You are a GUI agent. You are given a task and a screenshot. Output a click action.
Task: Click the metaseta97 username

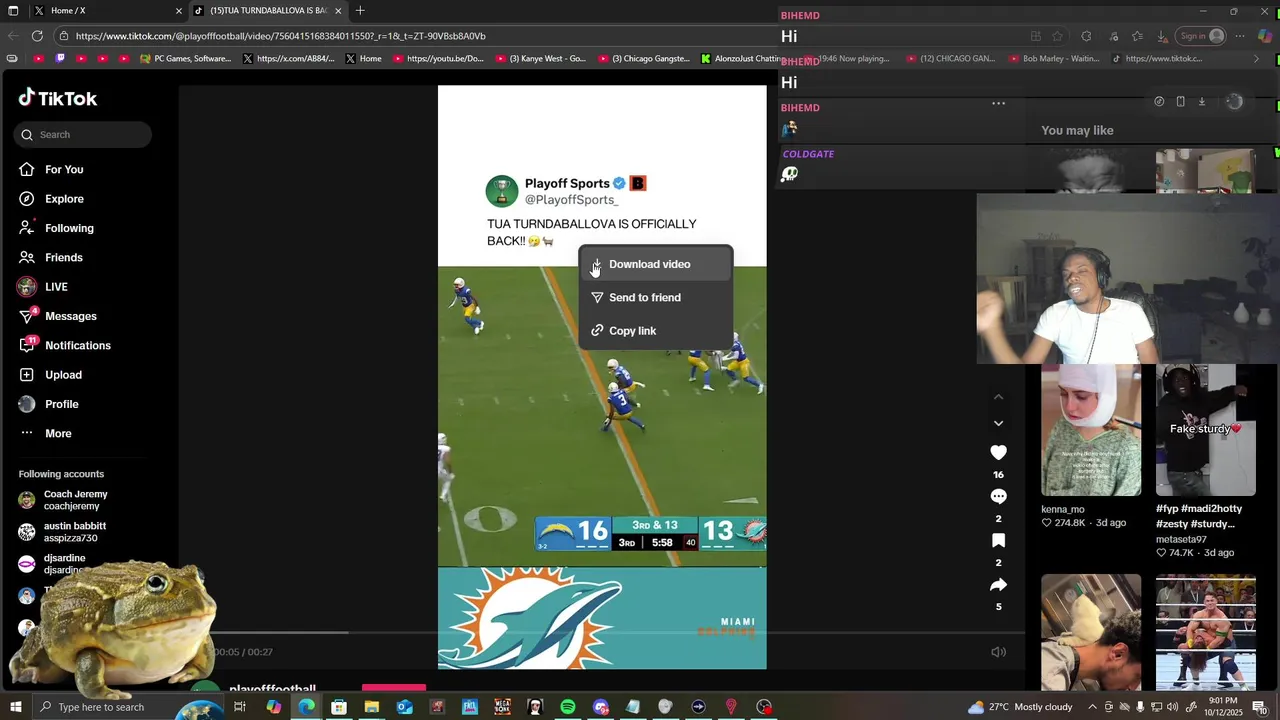click(x=1181, y=540)
